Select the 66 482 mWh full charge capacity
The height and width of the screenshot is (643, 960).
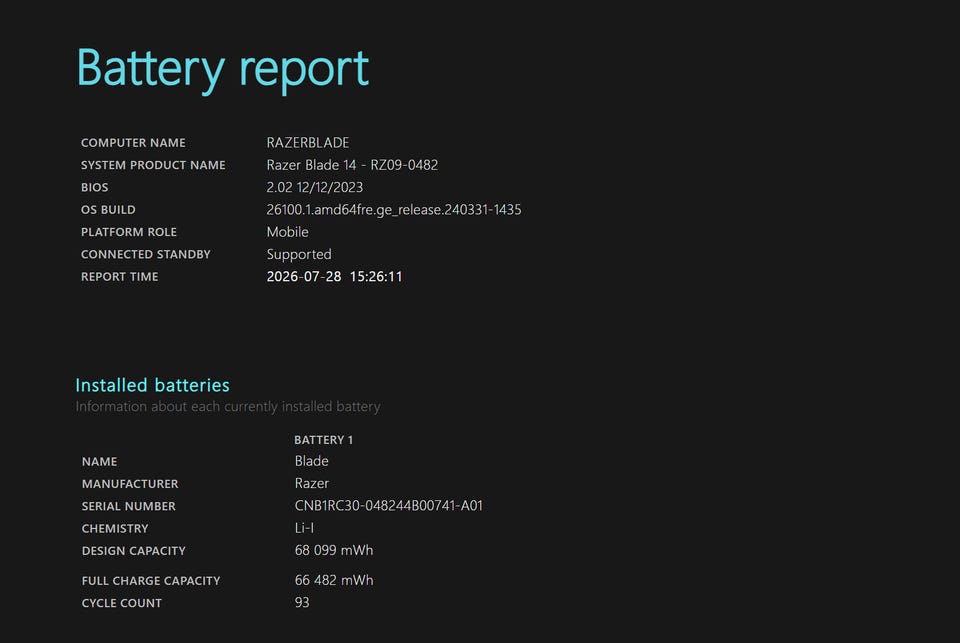coord(334,581)
